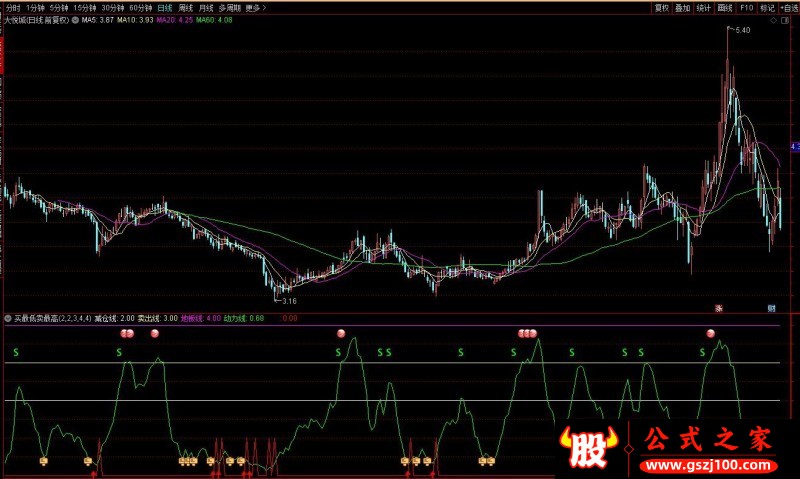Click the 3.16 low price label
Screen dimensions: 800x479
click(288, 300)
